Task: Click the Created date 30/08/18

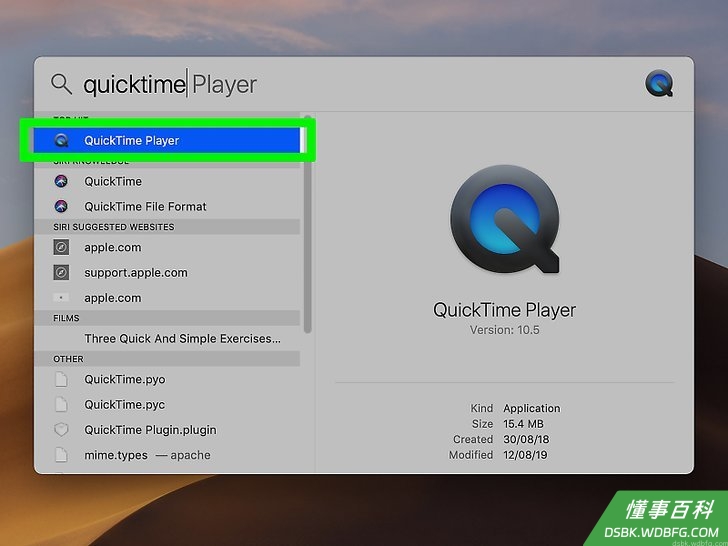Action: (x=525, y=439)
